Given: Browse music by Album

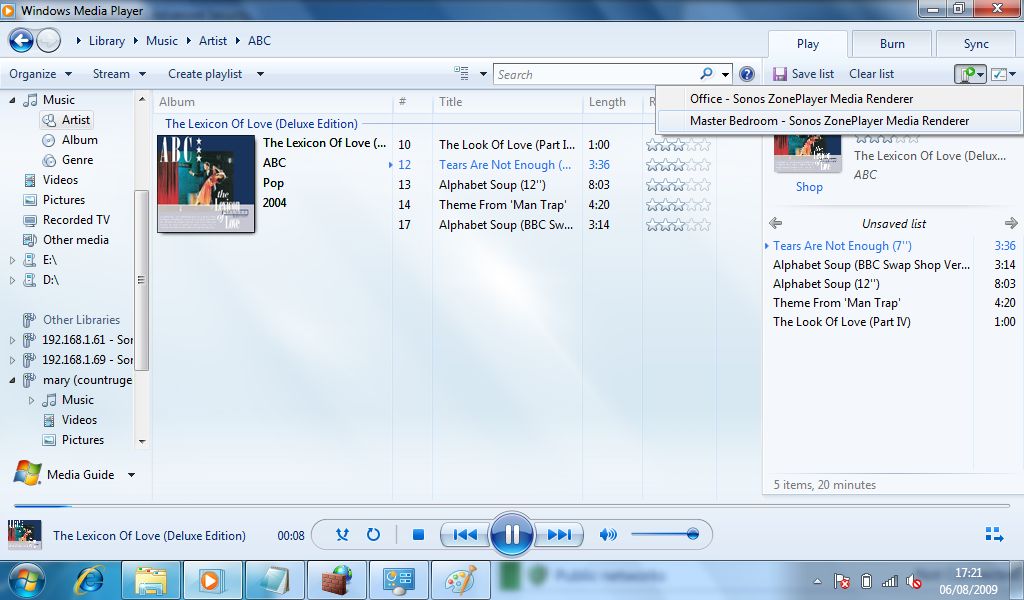Looking at the screenshot, I should point(80,140).
